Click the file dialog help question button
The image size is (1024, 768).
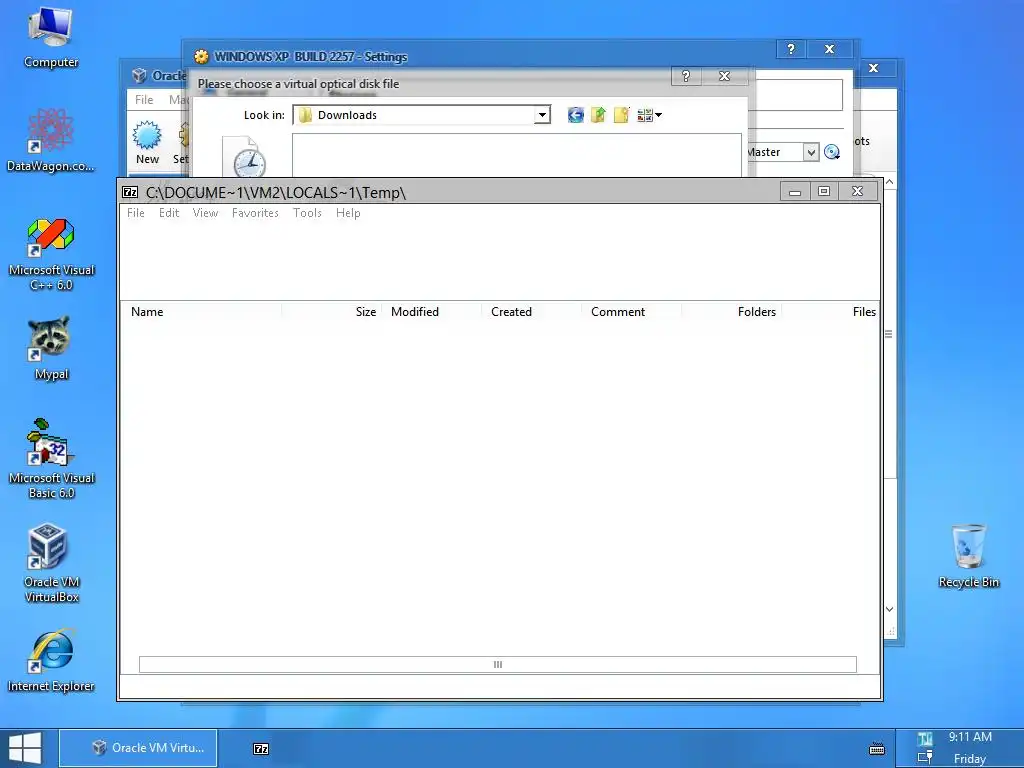pyautogui.click(x=686, y=76)
